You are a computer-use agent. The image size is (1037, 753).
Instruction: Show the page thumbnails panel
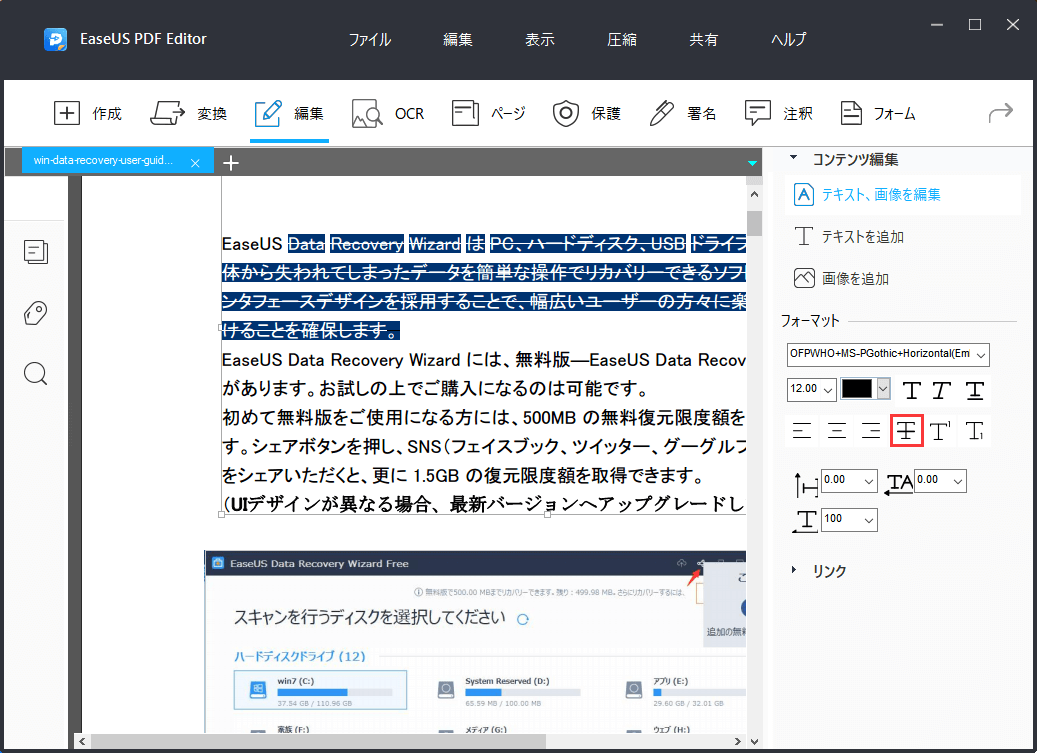(x=36, y=252)
